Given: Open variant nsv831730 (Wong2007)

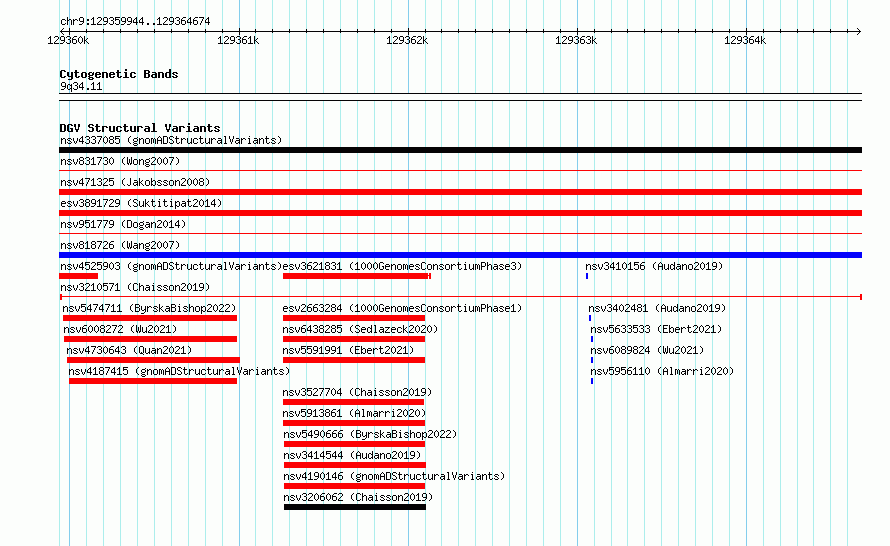Looking at the screenshot, I should 120,161.
